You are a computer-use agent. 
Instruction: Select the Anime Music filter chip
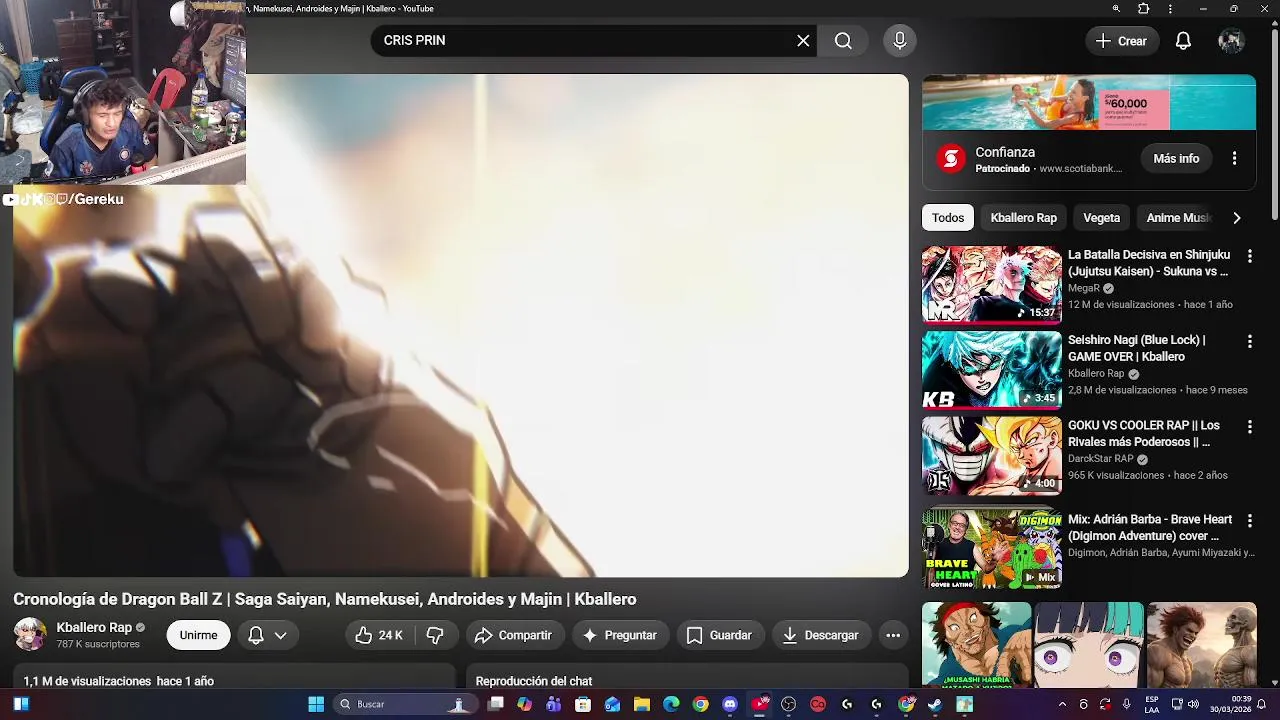1178,218
